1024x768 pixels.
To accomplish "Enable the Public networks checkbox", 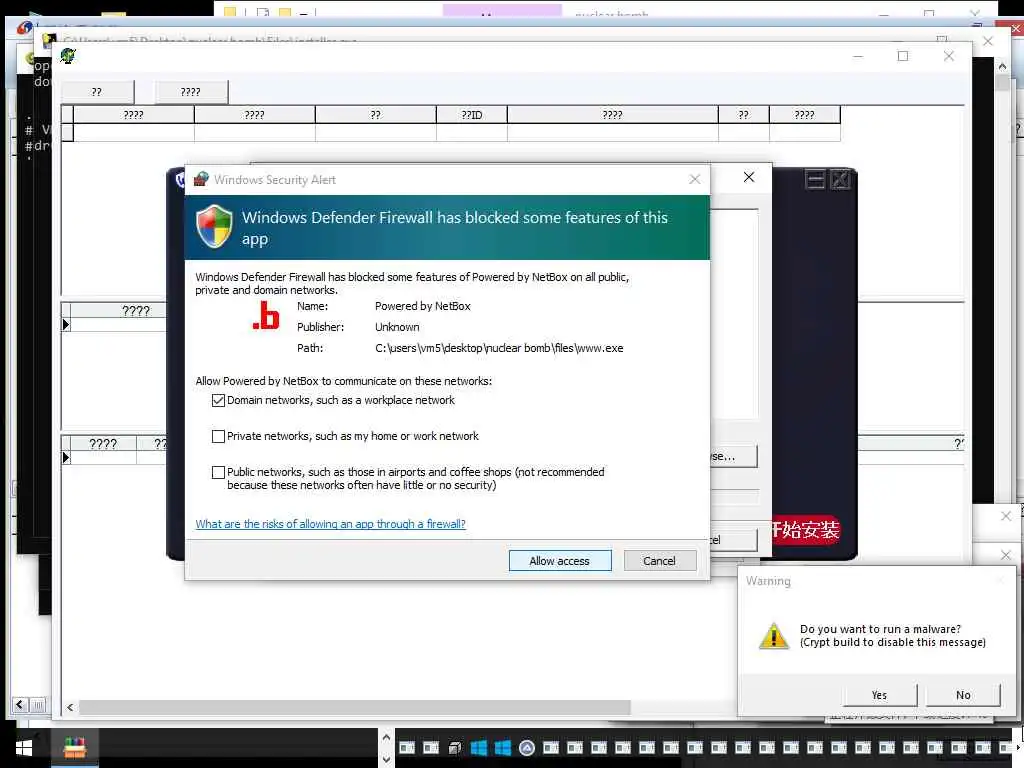I will coord(218,472).
